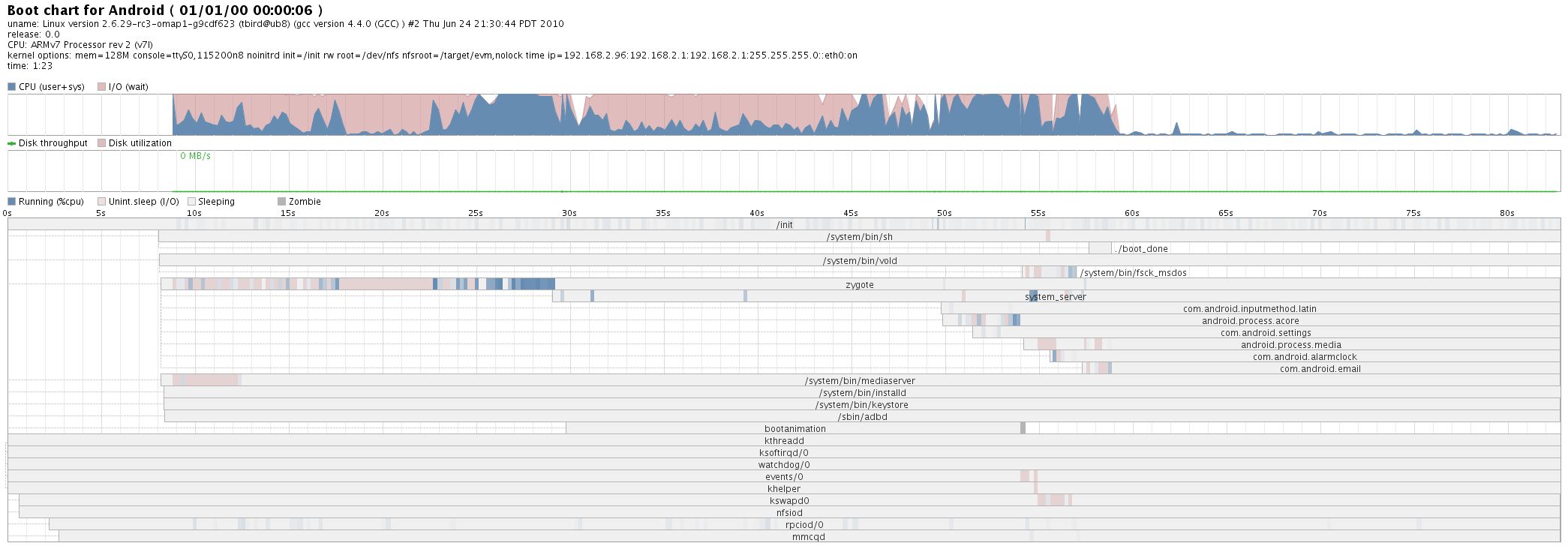Click the time: 1:23 text

[x=30, y=66]
